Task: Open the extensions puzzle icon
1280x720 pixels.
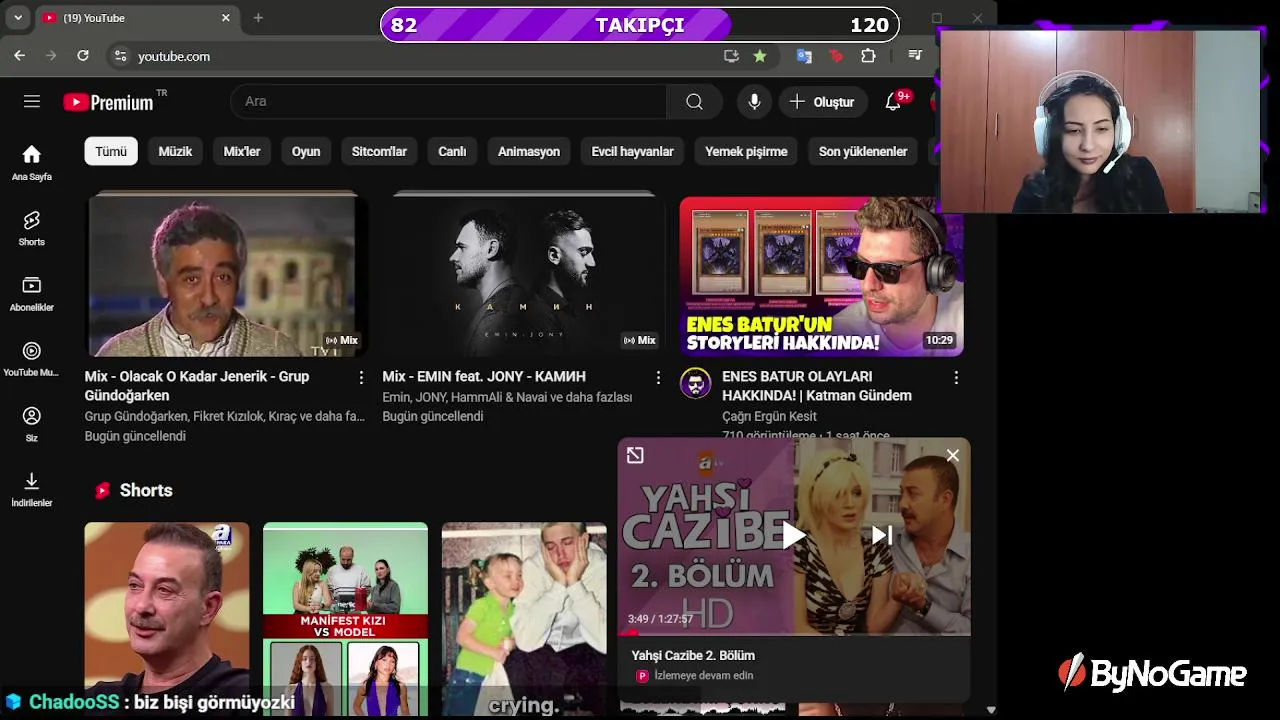Action: (x=868, y=56)
